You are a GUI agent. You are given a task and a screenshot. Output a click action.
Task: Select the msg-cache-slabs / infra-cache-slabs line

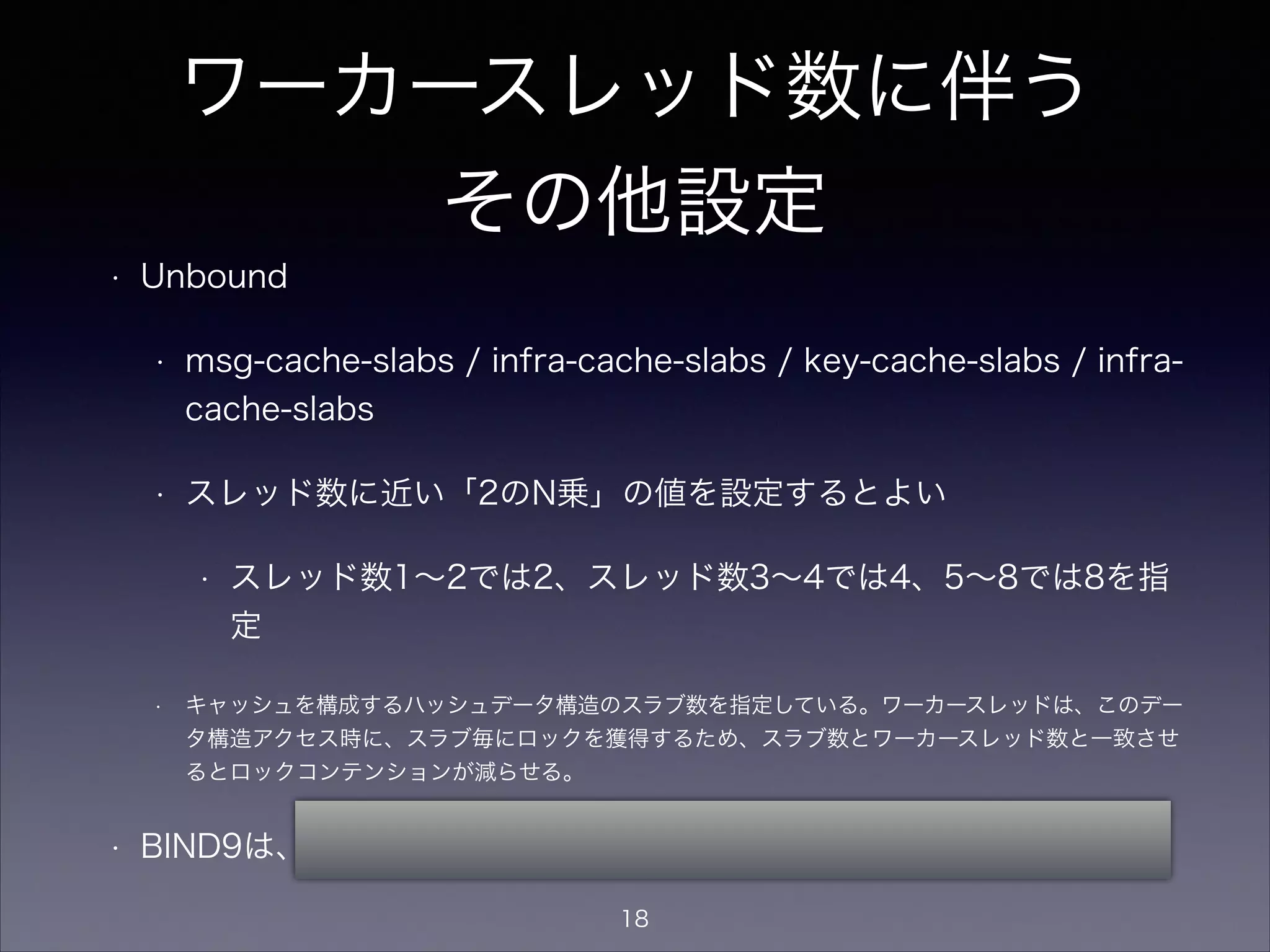coord(683,361)
